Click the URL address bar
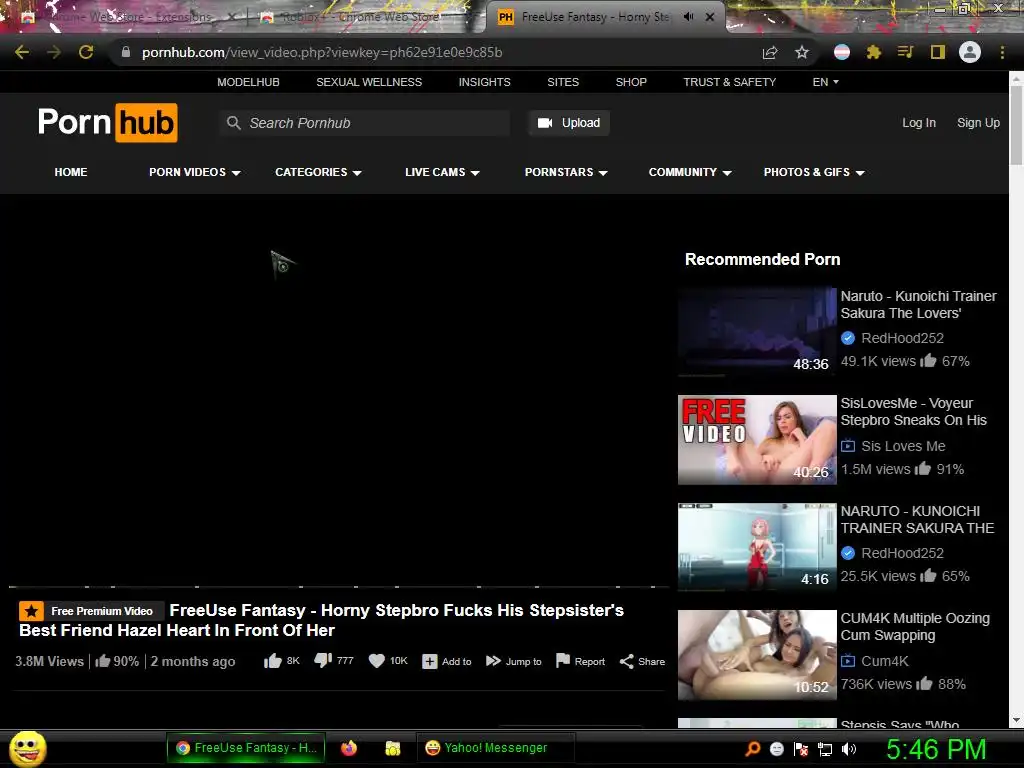 [438, 52]
